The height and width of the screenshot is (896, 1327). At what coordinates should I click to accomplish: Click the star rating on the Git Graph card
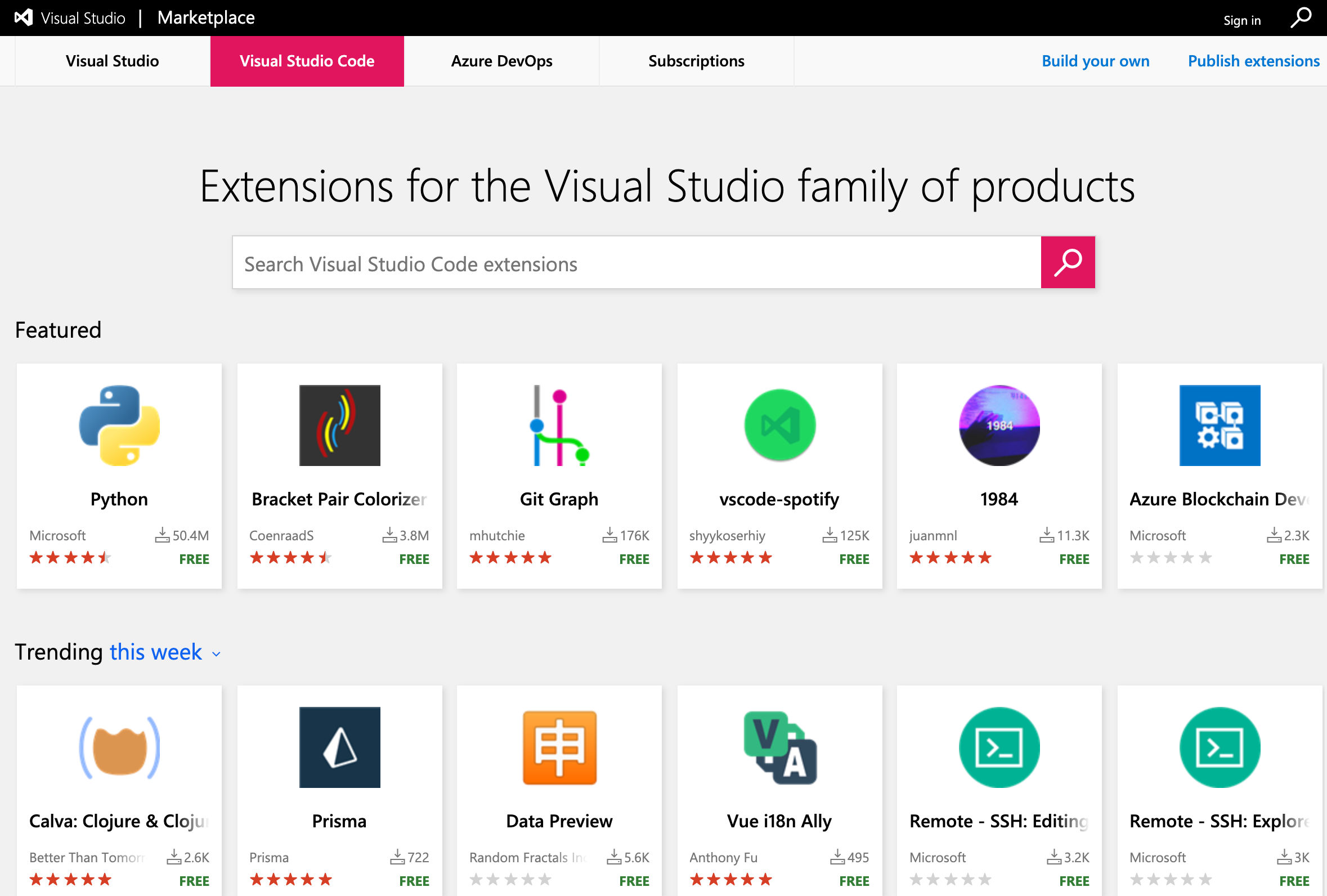click(510, 558)
